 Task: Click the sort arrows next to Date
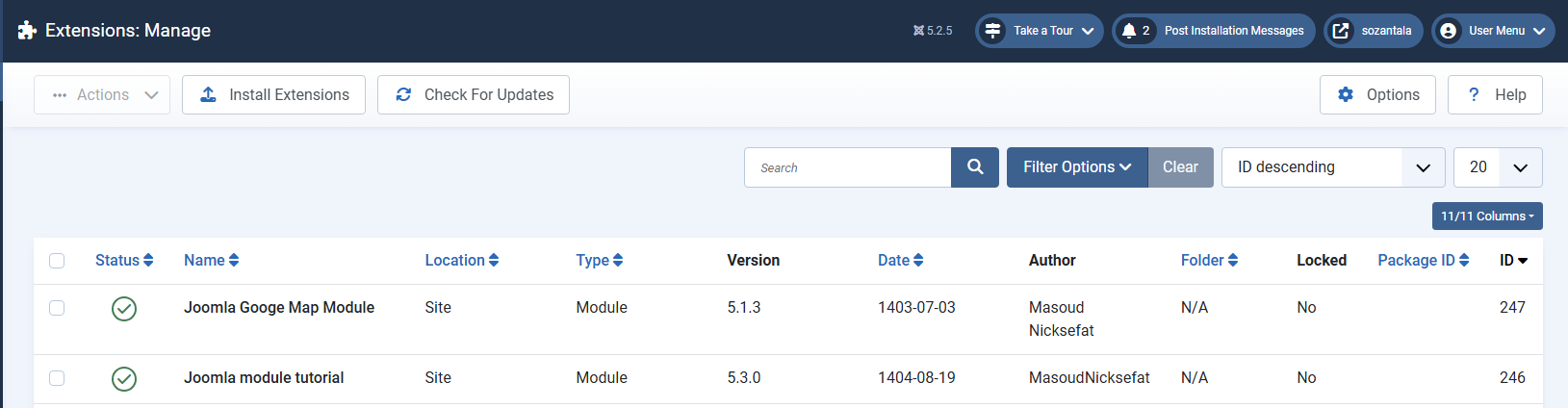pos(918,261)
